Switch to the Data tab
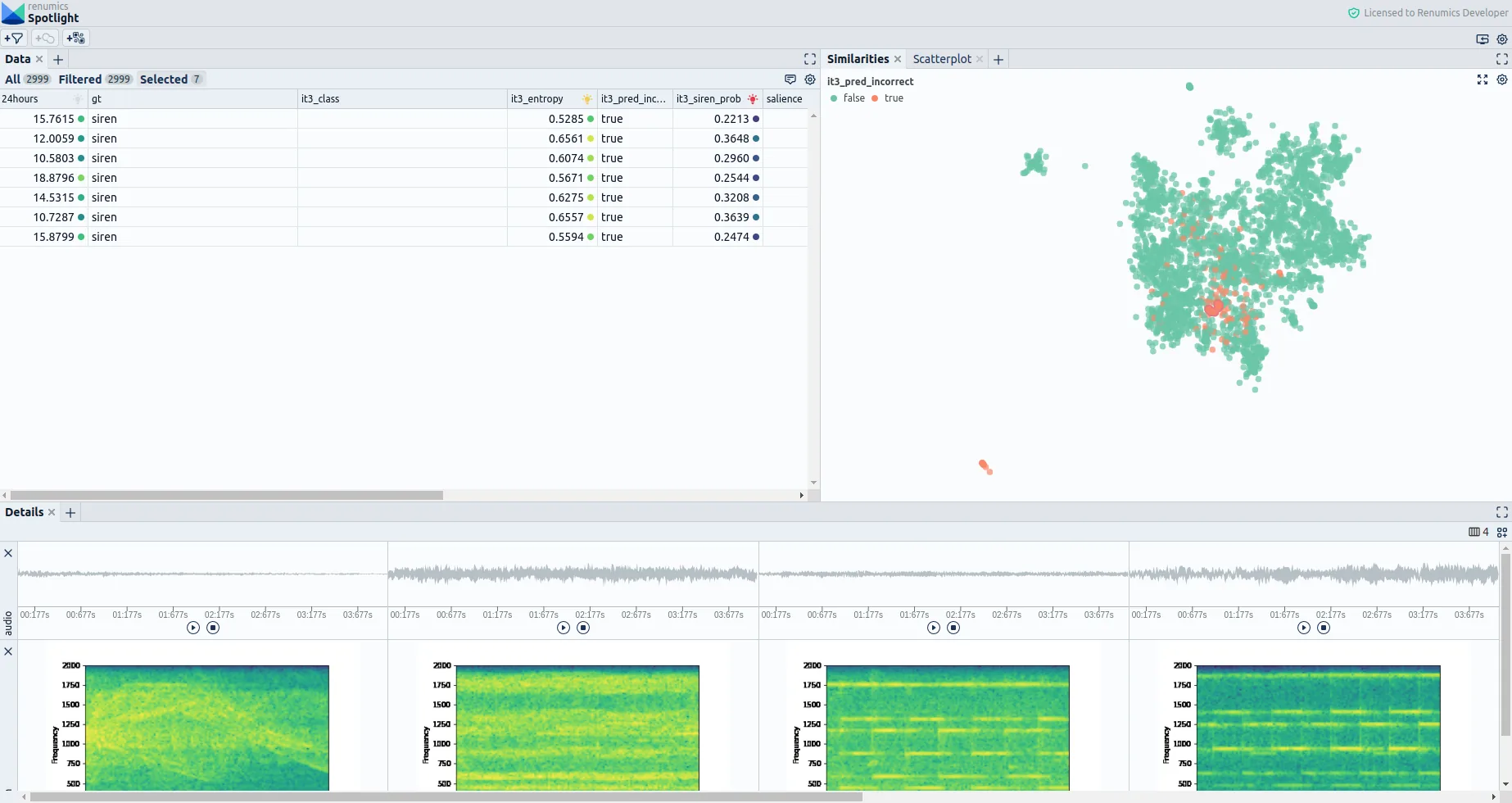This screenshot has width=1512, height=803. click(x=18, y=59)
